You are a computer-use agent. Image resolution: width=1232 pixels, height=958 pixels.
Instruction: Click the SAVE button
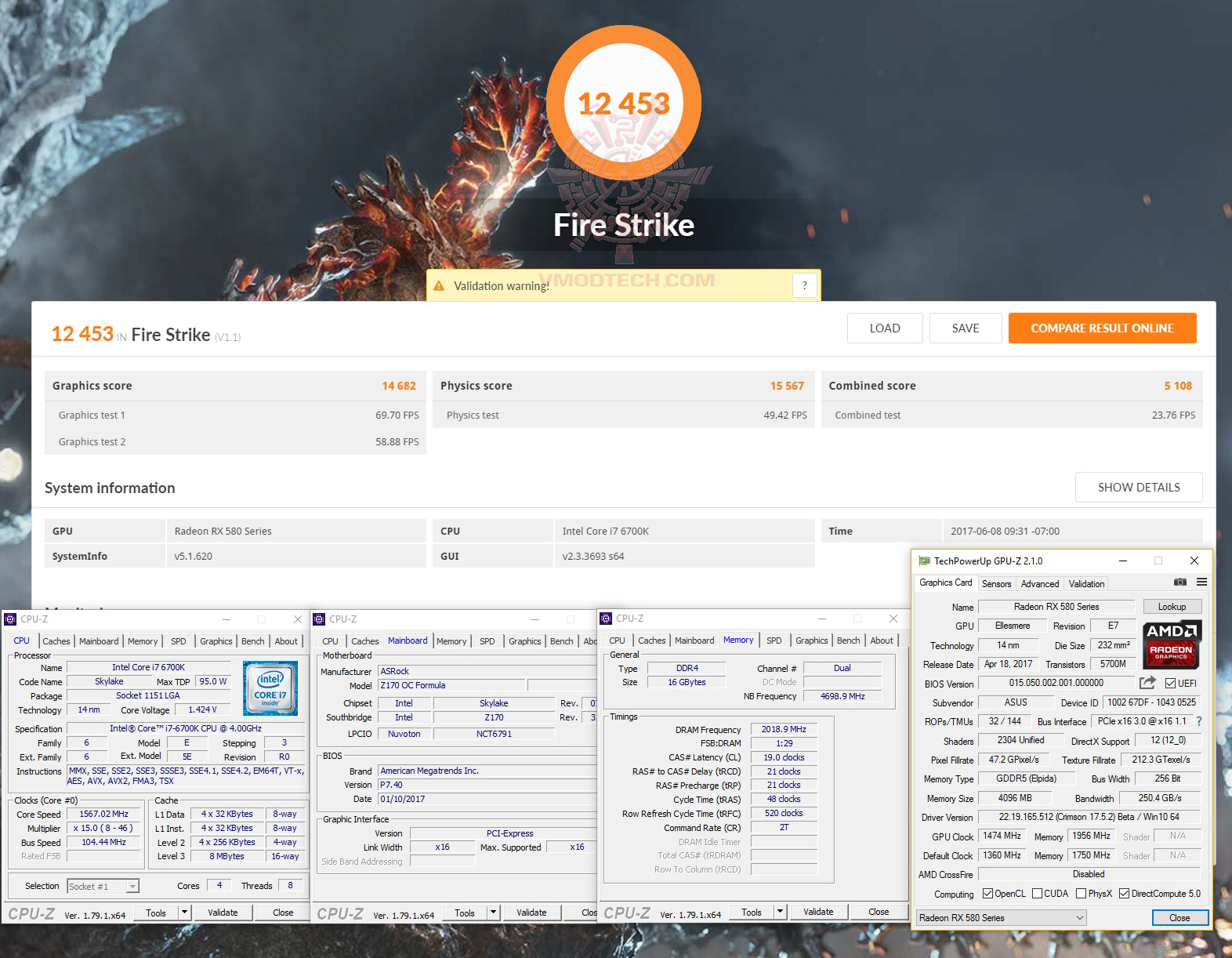click(x=966, y=328)
